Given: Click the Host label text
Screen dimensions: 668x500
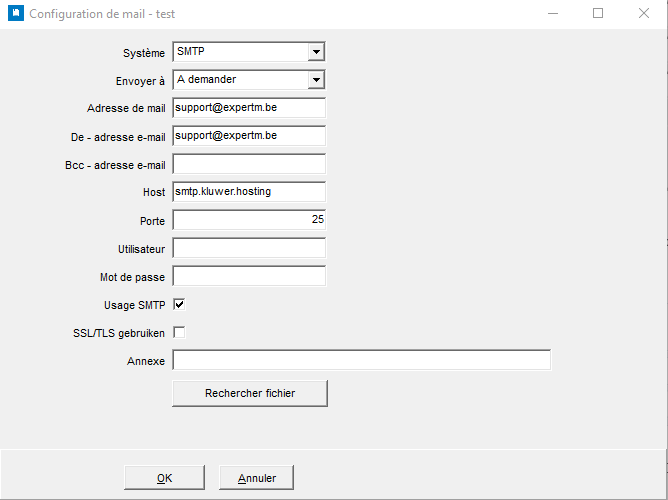Looking at the screenshot, I should (x=154, y=193).
